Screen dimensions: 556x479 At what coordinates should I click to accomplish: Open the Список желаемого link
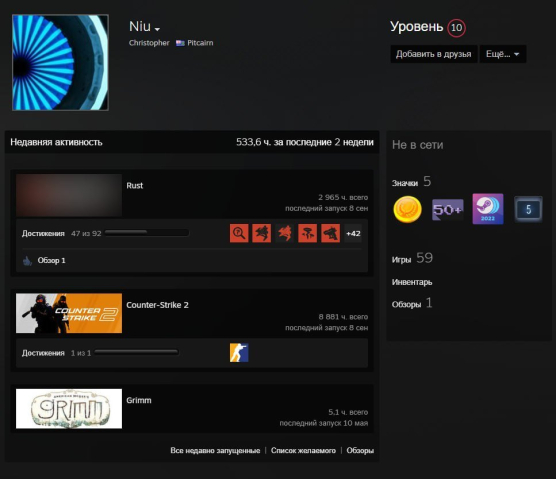303,450
